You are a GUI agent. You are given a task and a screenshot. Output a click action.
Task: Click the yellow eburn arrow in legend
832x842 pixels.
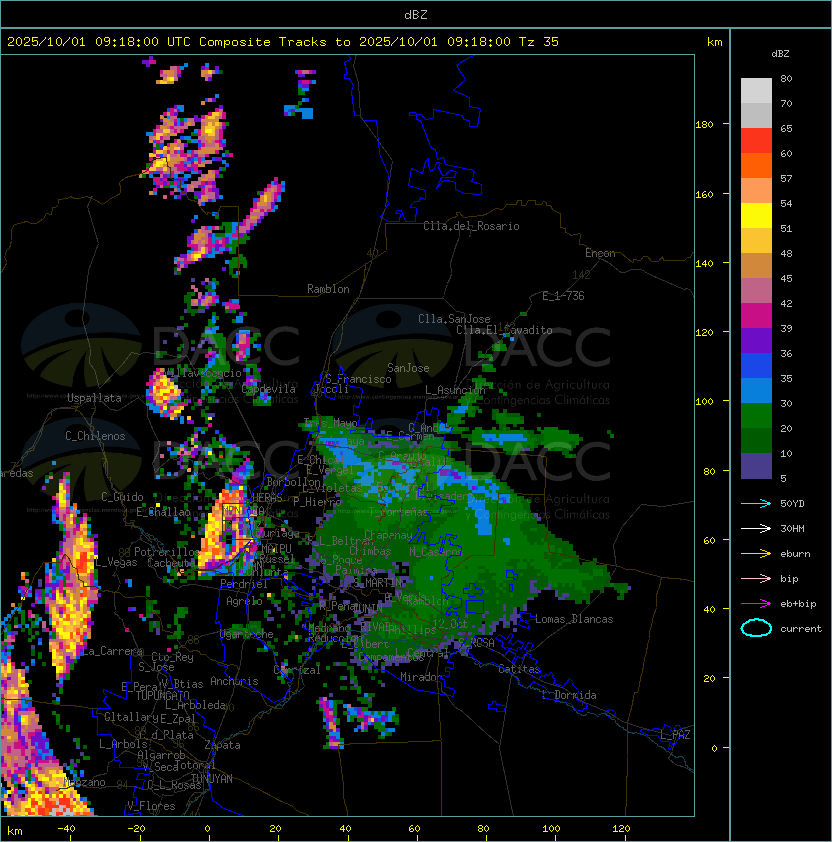pos(756,554)
